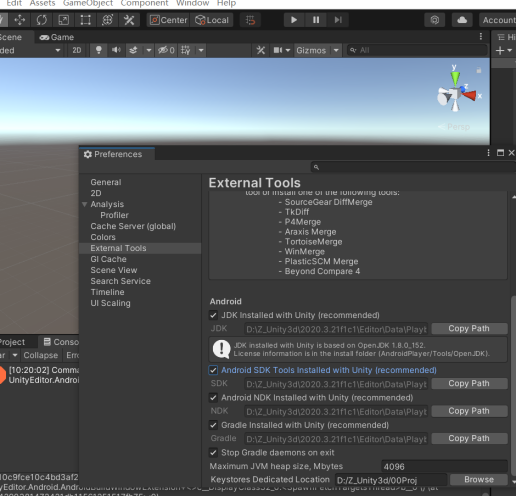Viewport: 517px width, 496px height.
Task: Open the cloud services icon
Action: click(462, 20)
